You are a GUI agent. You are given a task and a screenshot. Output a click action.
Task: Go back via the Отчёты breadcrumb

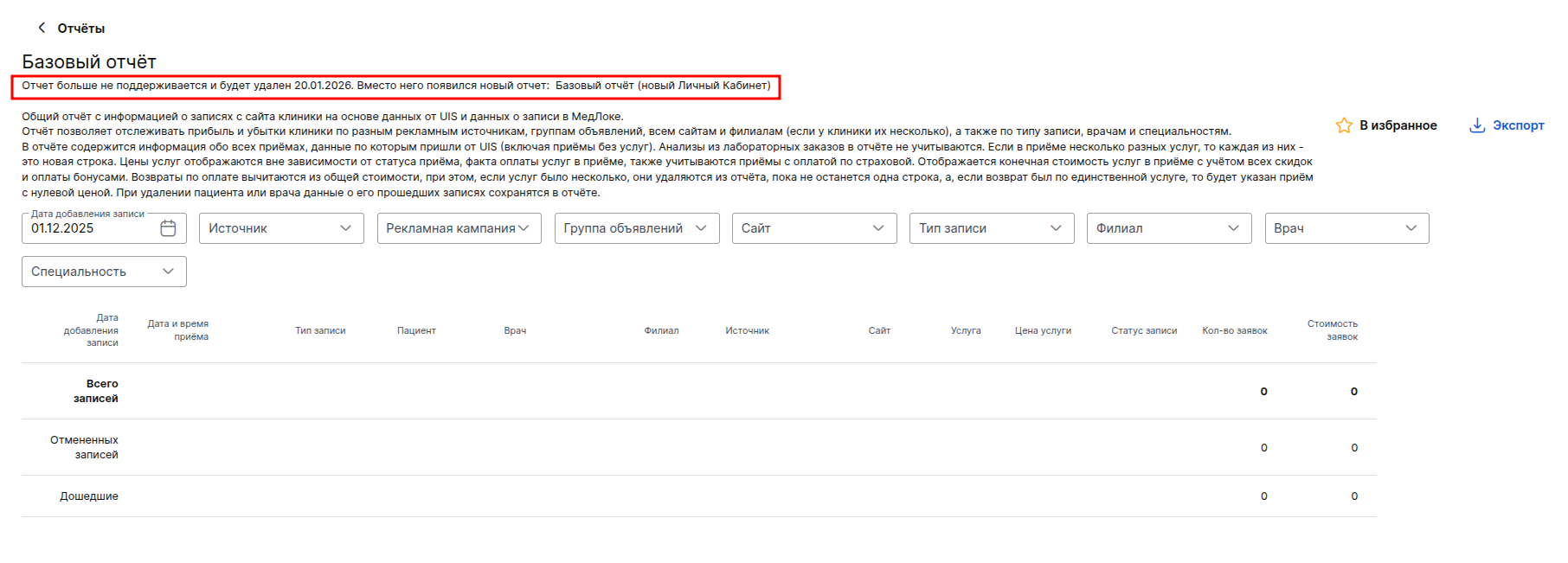[80, 29]
